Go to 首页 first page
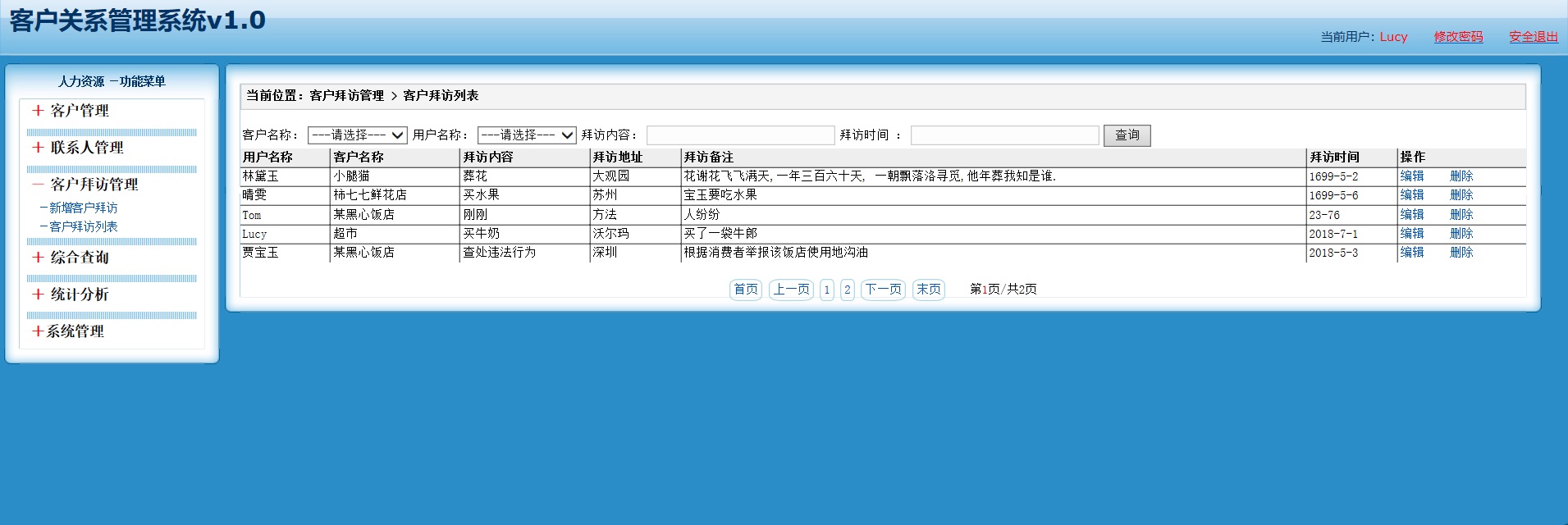This screenshot has height=525, width=1568. pyautogui.click(x=746, y=290)
